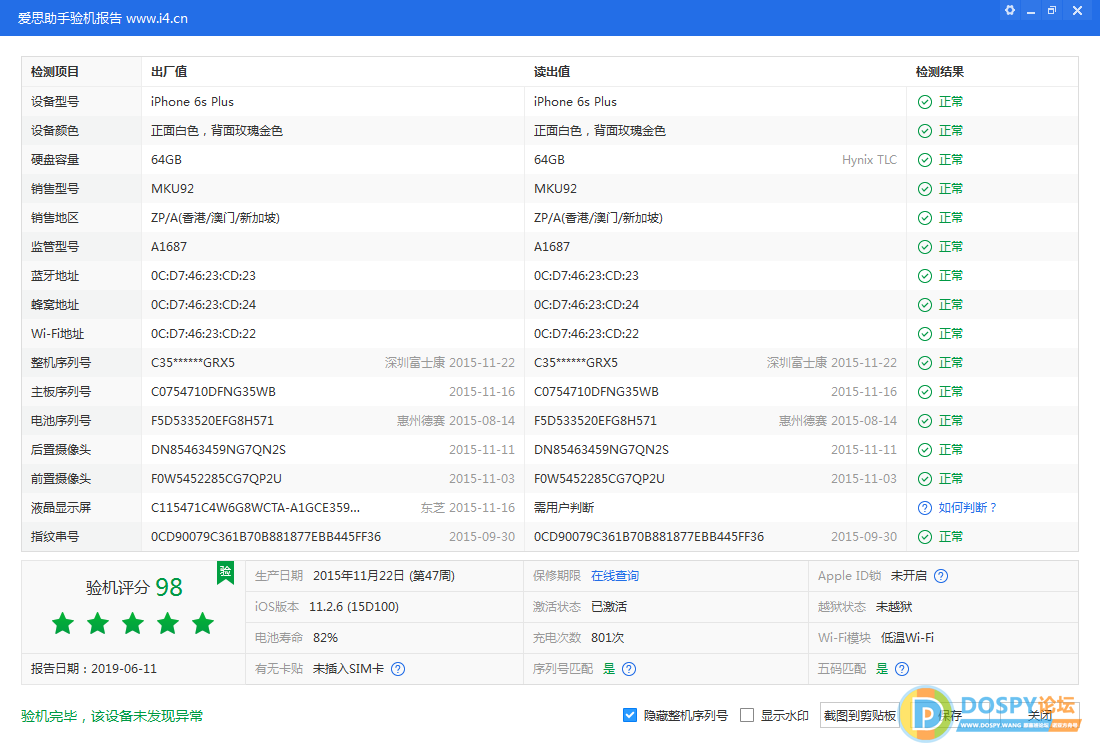Click the 保存 button
The width and height of the screenshot is (1100, 749).
951,715
